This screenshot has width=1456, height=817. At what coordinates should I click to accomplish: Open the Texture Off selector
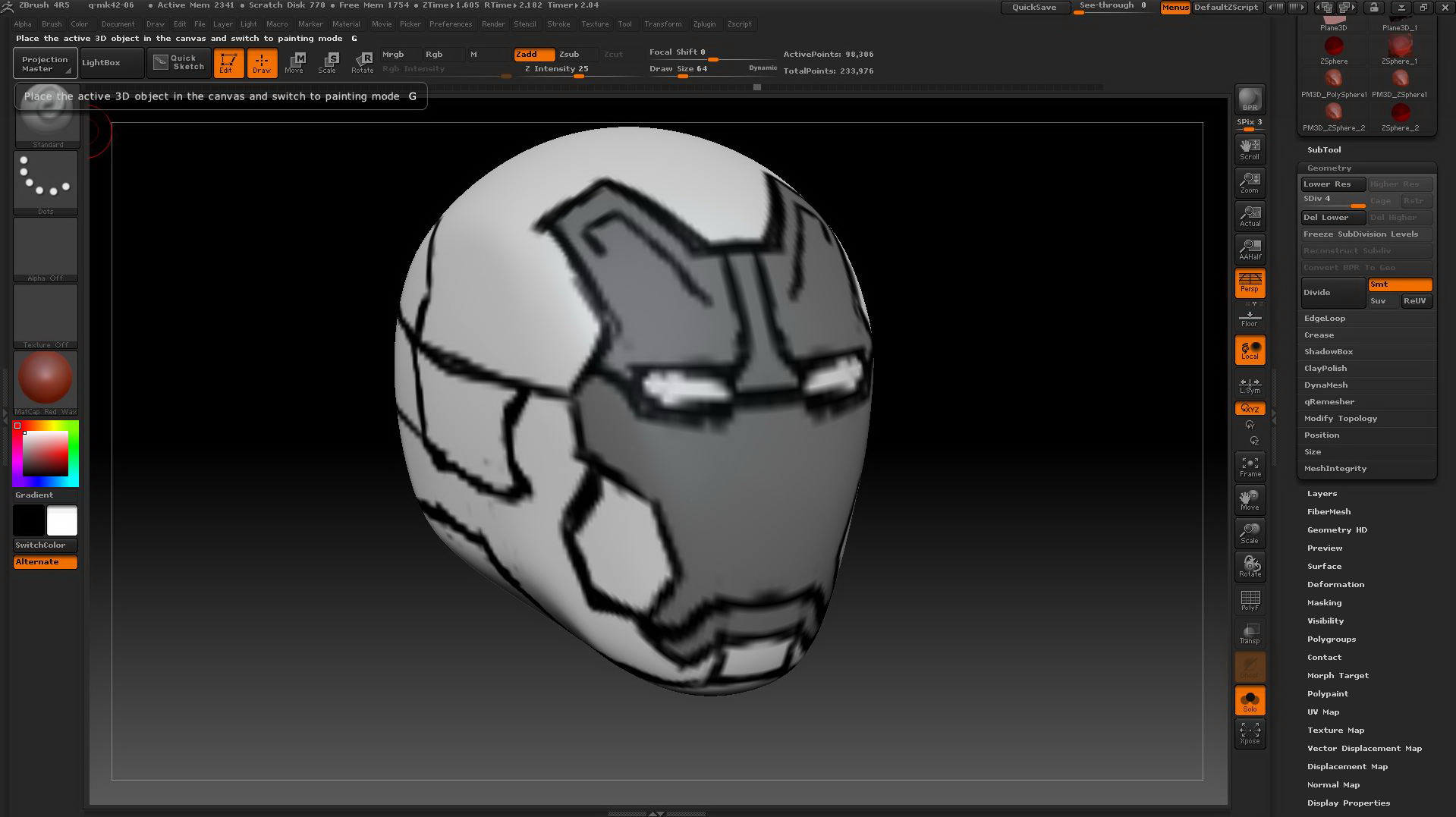tap(46, 316)
